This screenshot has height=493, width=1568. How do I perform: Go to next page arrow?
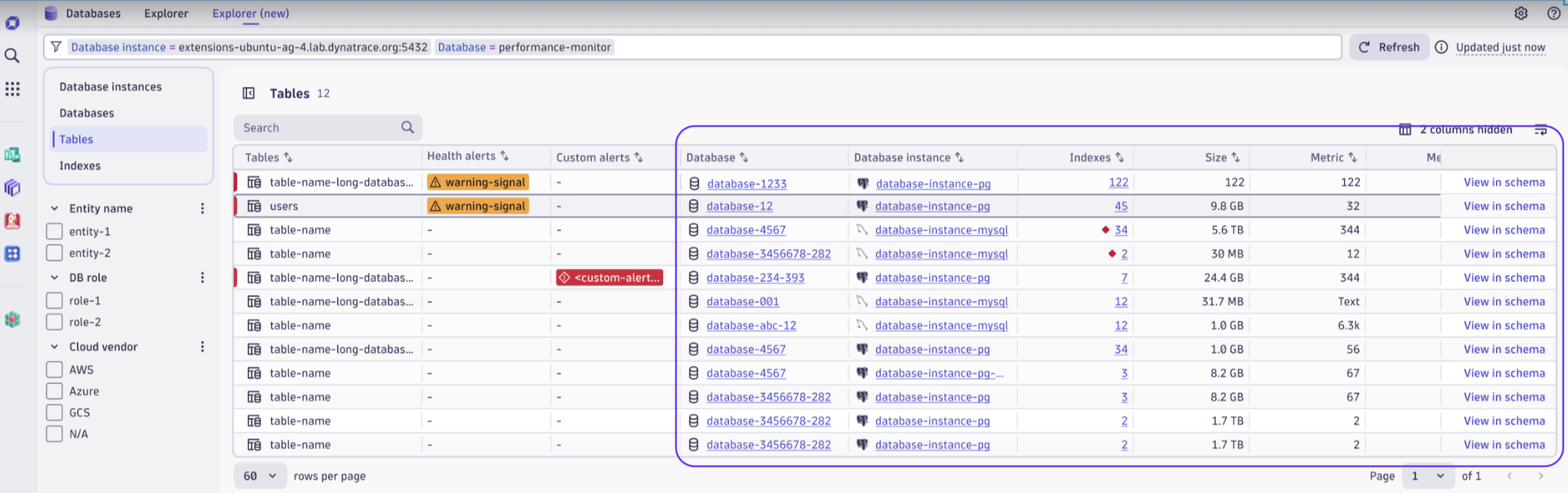click(1540, 476)
